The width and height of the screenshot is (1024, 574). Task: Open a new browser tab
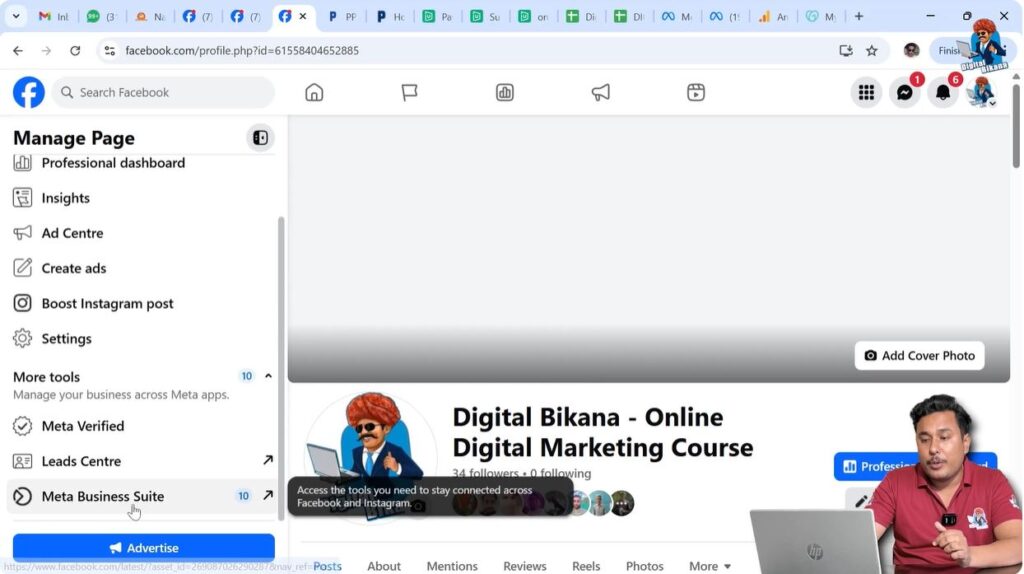pyautogui.click(x=859, y=16)
